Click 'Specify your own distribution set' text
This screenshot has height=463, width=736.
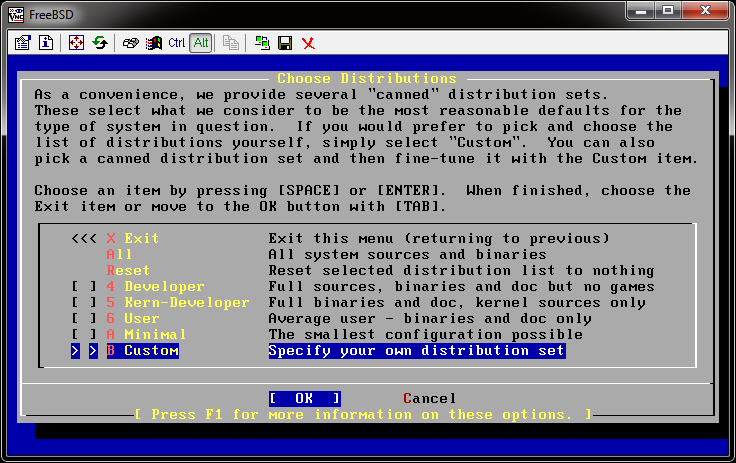point(417,351)
